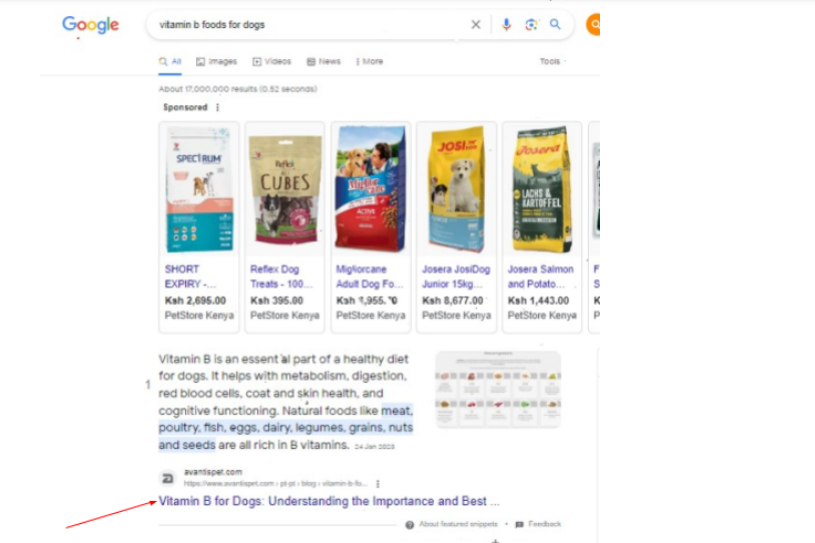Screen dimensions: 815x543
Task: Open Vitamin B for Dogs result title
Action: (329, 501)
